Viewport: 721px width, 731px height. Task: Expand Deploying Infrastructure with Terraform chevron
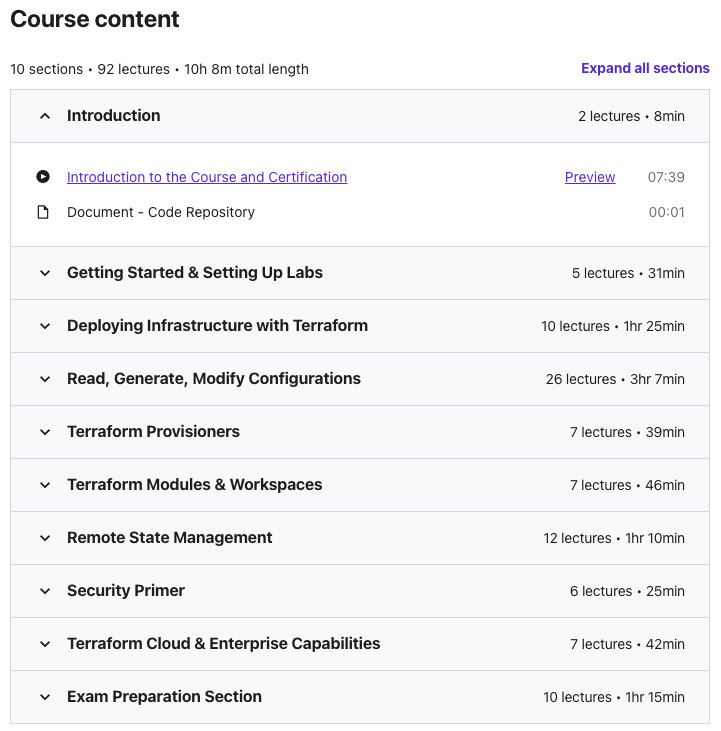[45, 326]
